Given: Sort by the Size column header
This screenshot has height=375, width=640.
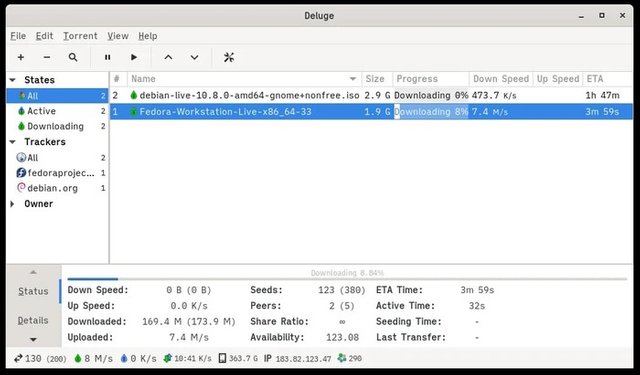Looking at the screenshot, I should [x=377, y=79].
